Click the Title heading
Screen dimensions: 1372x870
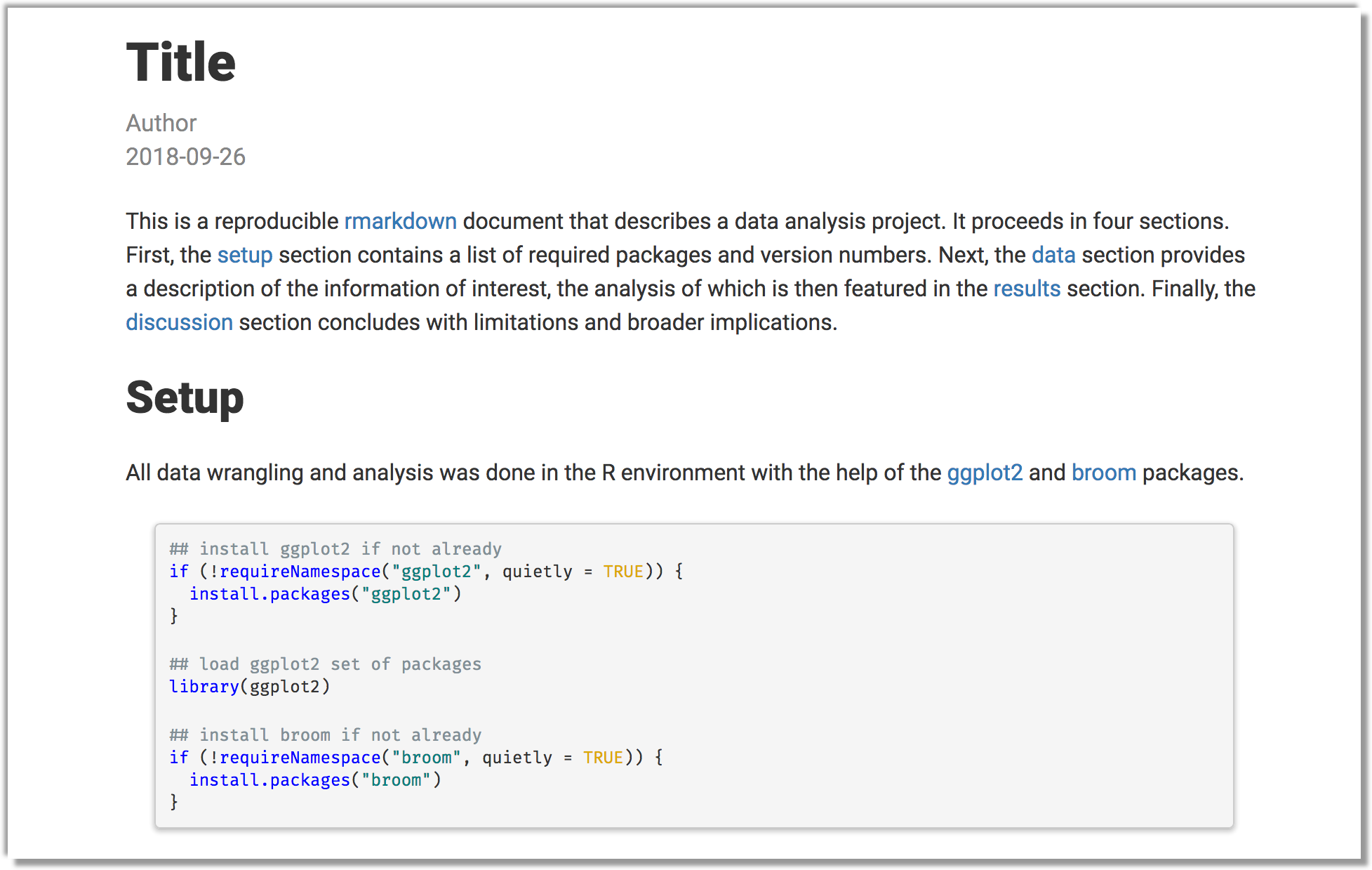coord(180,62)
